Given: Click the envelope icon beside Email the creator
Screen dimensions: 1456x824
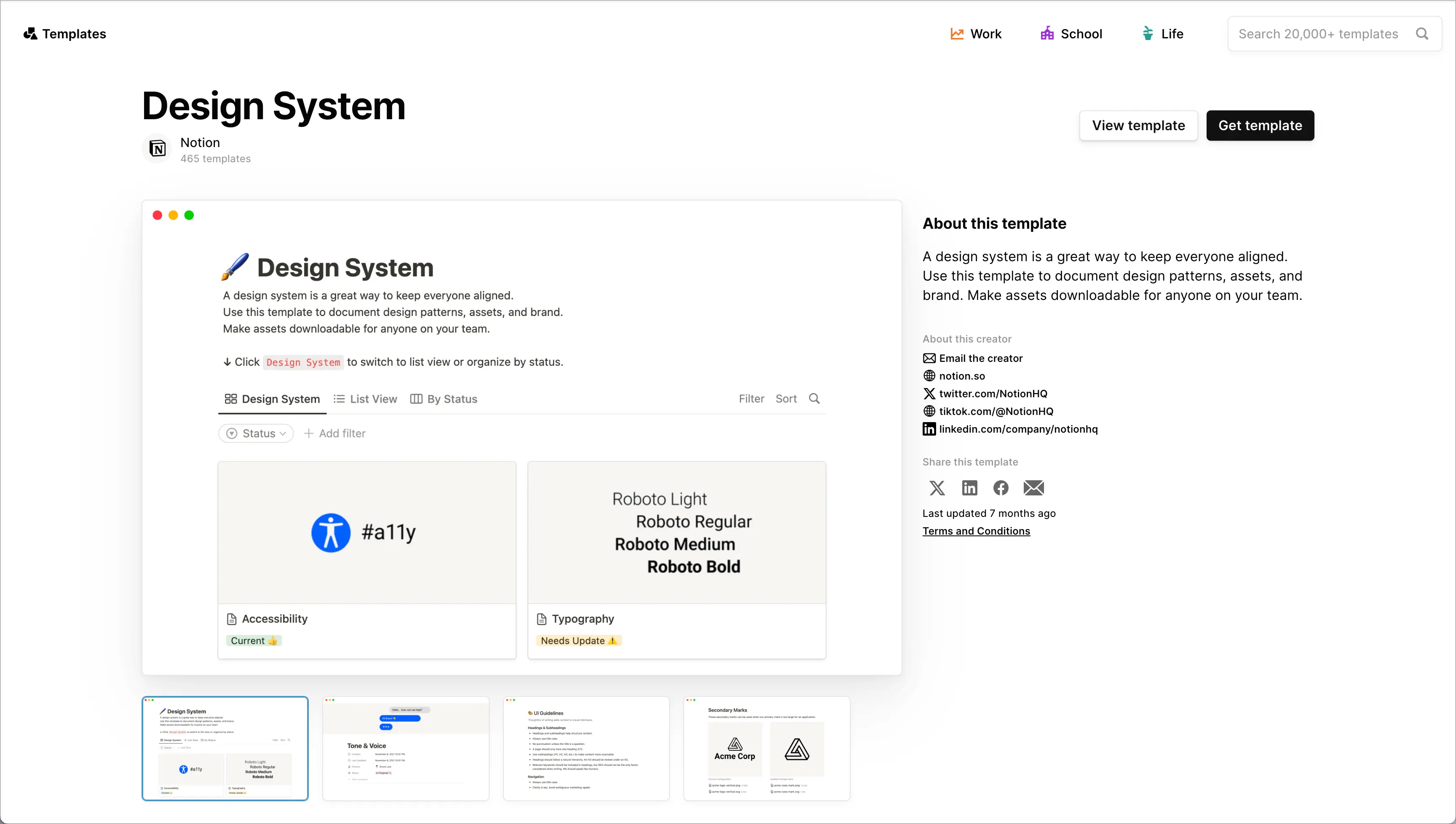Looking at the screenshot, I should coord(929,358).
